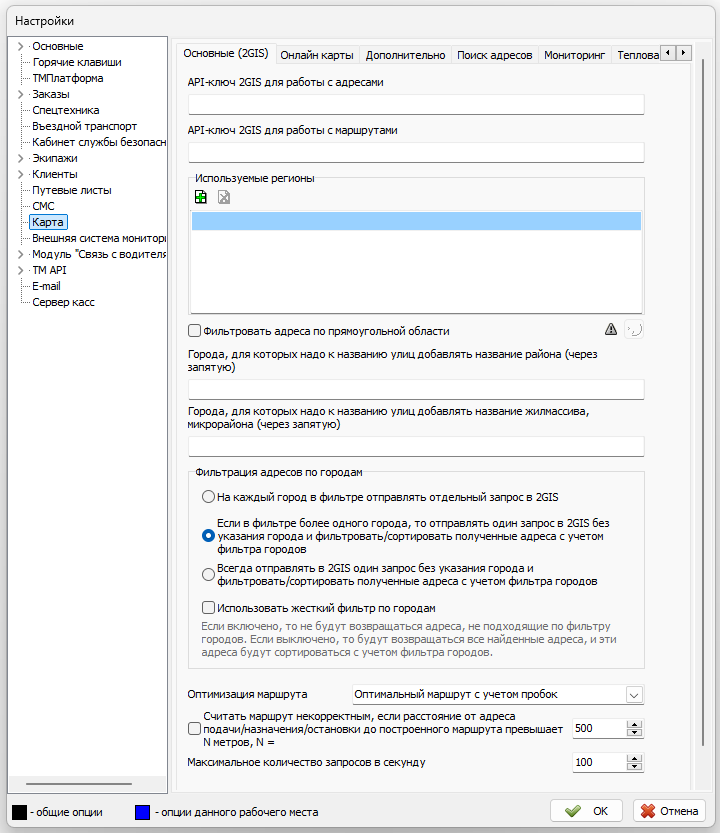This screenshot has width=720, height=833.
Task: Click the 2GIS addresses API key field
Action: 416,105
